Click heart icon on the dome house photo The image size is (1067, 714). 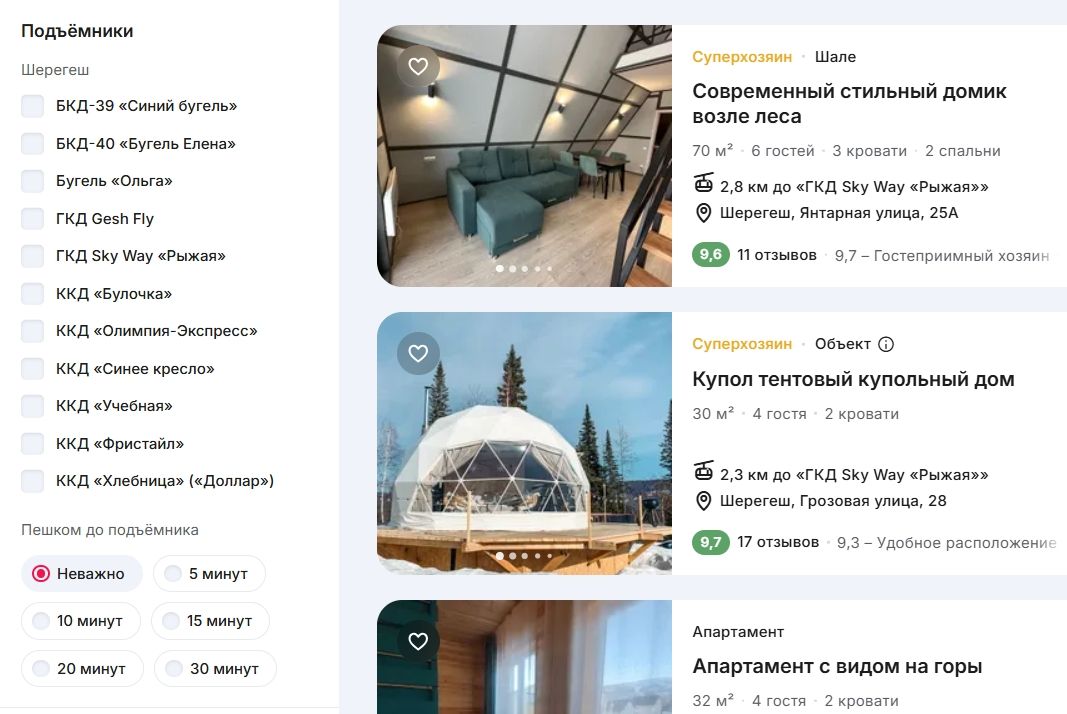[x=418, y=353]
